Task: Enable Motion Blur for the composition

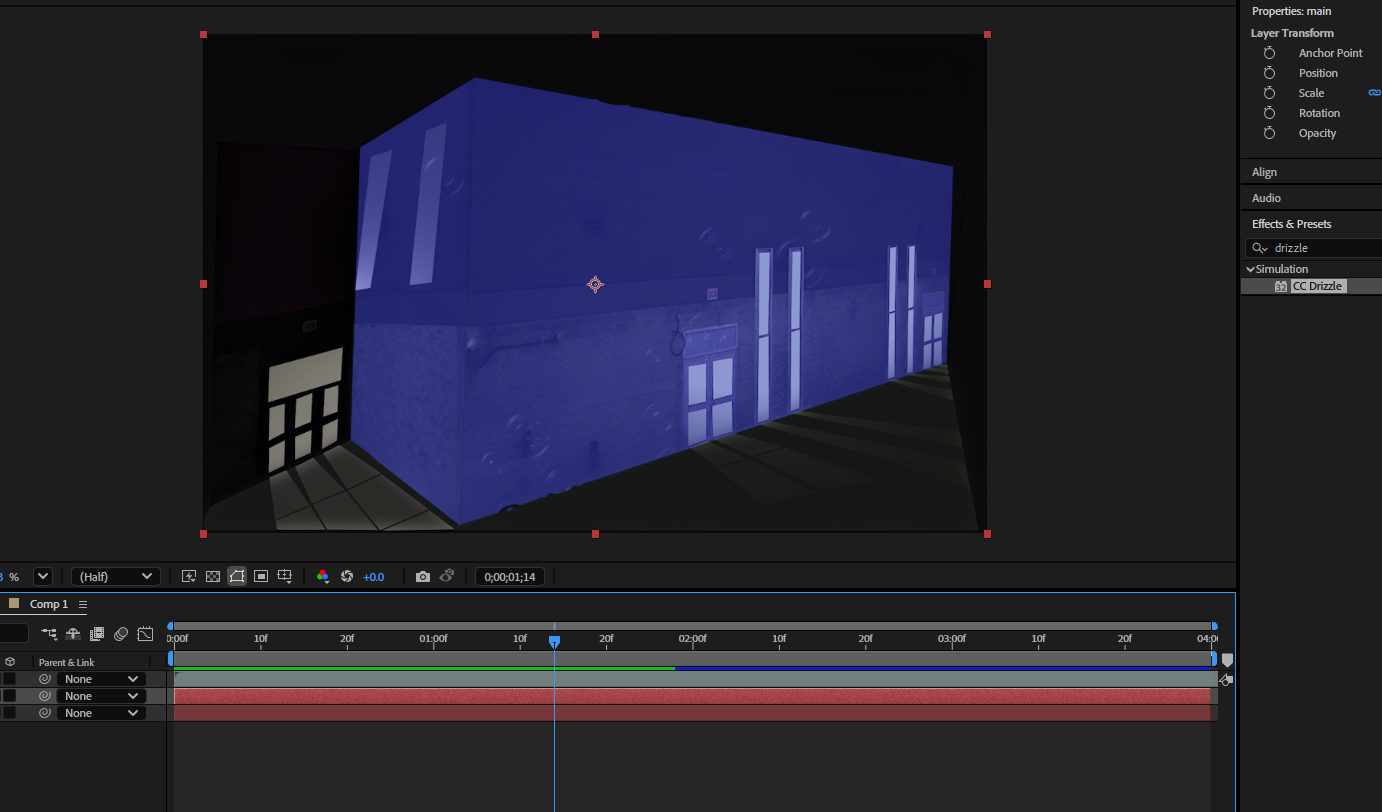Action: click(120, 634)
